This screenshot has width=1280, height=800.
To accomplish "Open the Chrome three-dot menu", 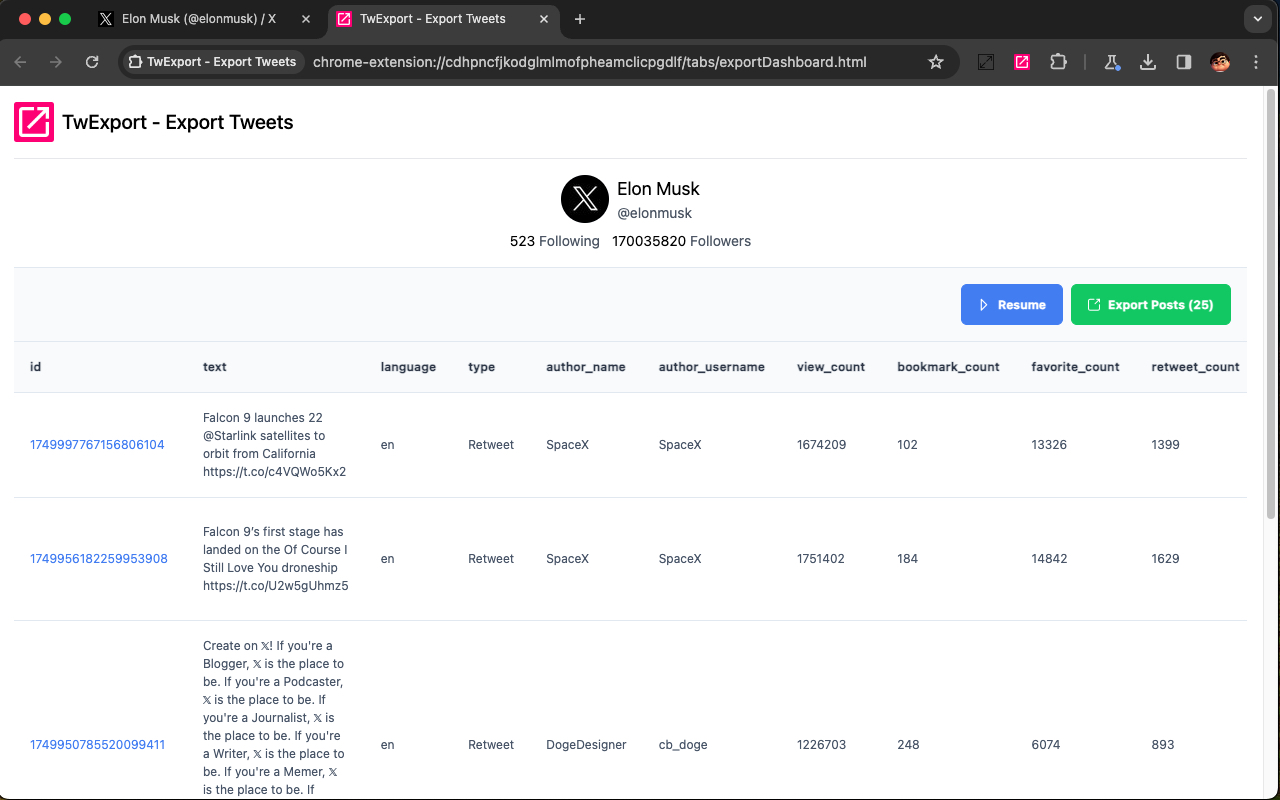I will click(x=1257, y=62).
